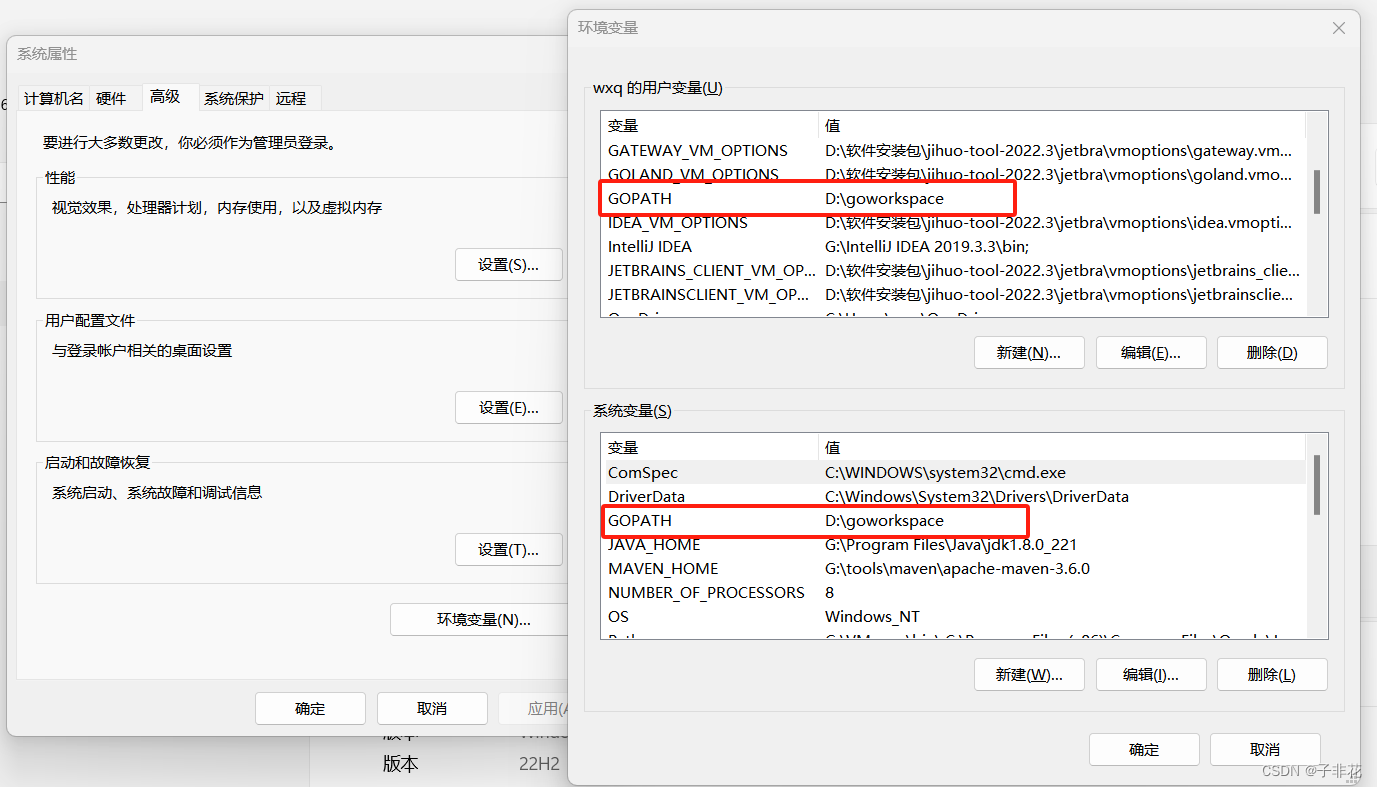Select the GOPATH row in system variables
This screenshot has height=787, width=1377.
point(953,520)
